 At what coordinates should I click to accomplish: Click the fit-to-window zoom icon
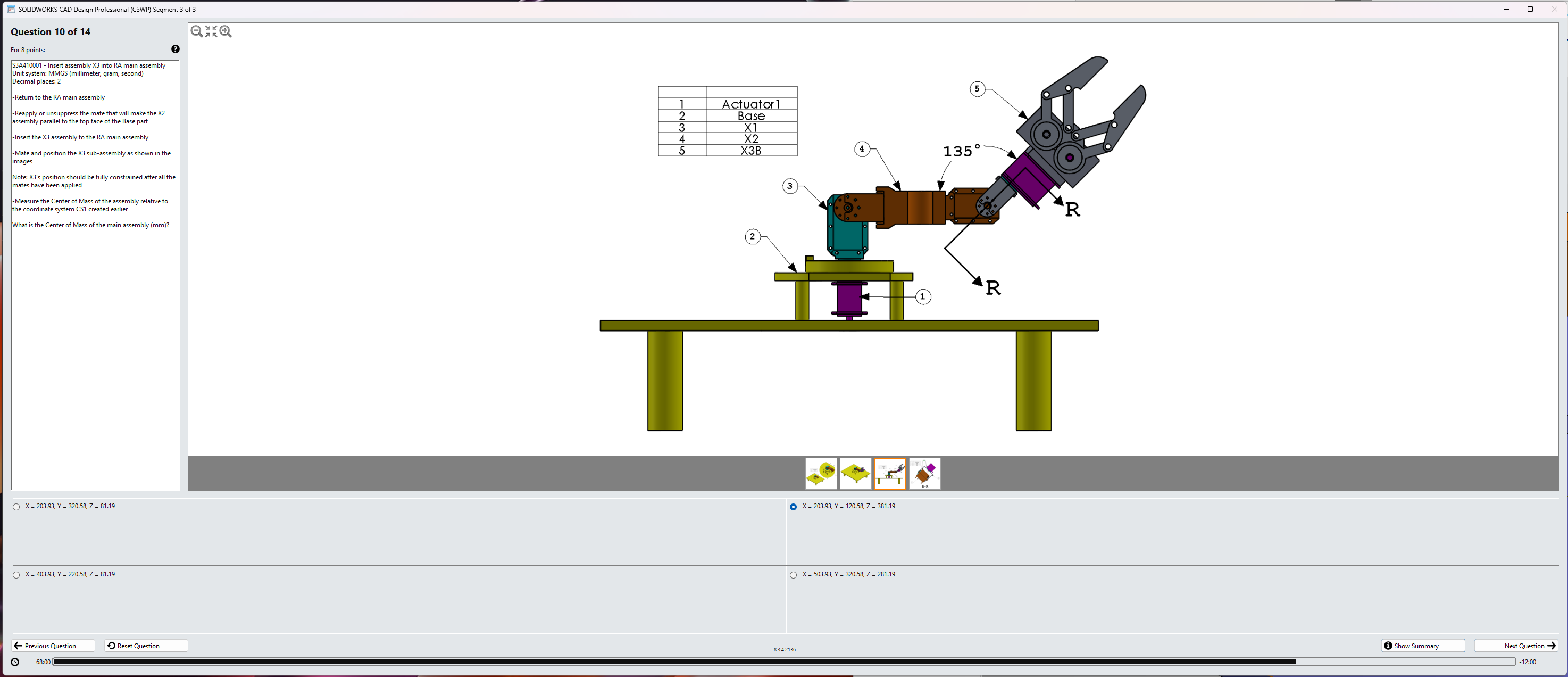point(211,31)
